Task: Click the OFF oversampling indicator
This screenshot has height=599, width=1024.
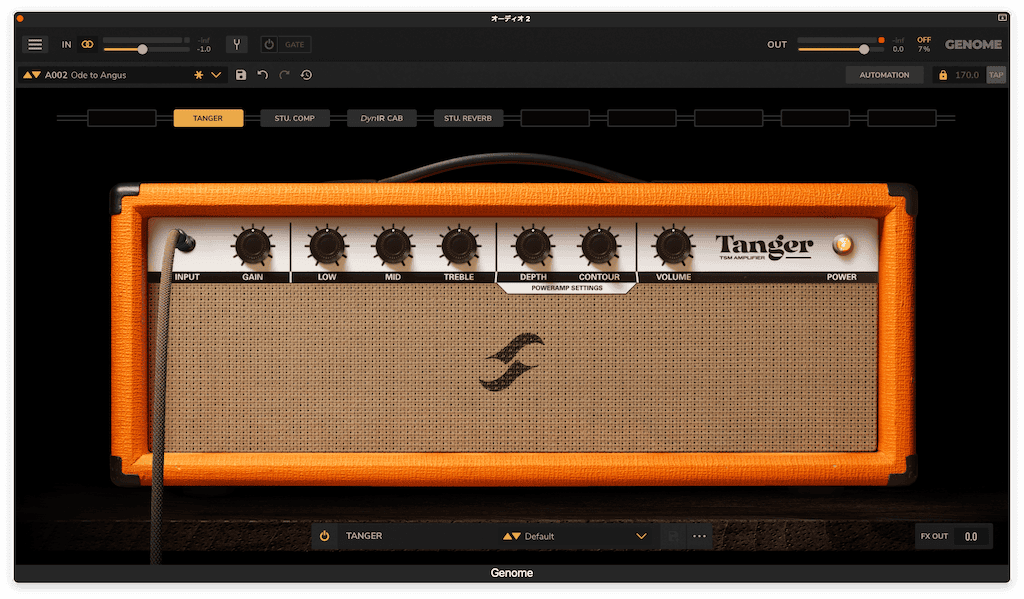Action: [924, 40]
